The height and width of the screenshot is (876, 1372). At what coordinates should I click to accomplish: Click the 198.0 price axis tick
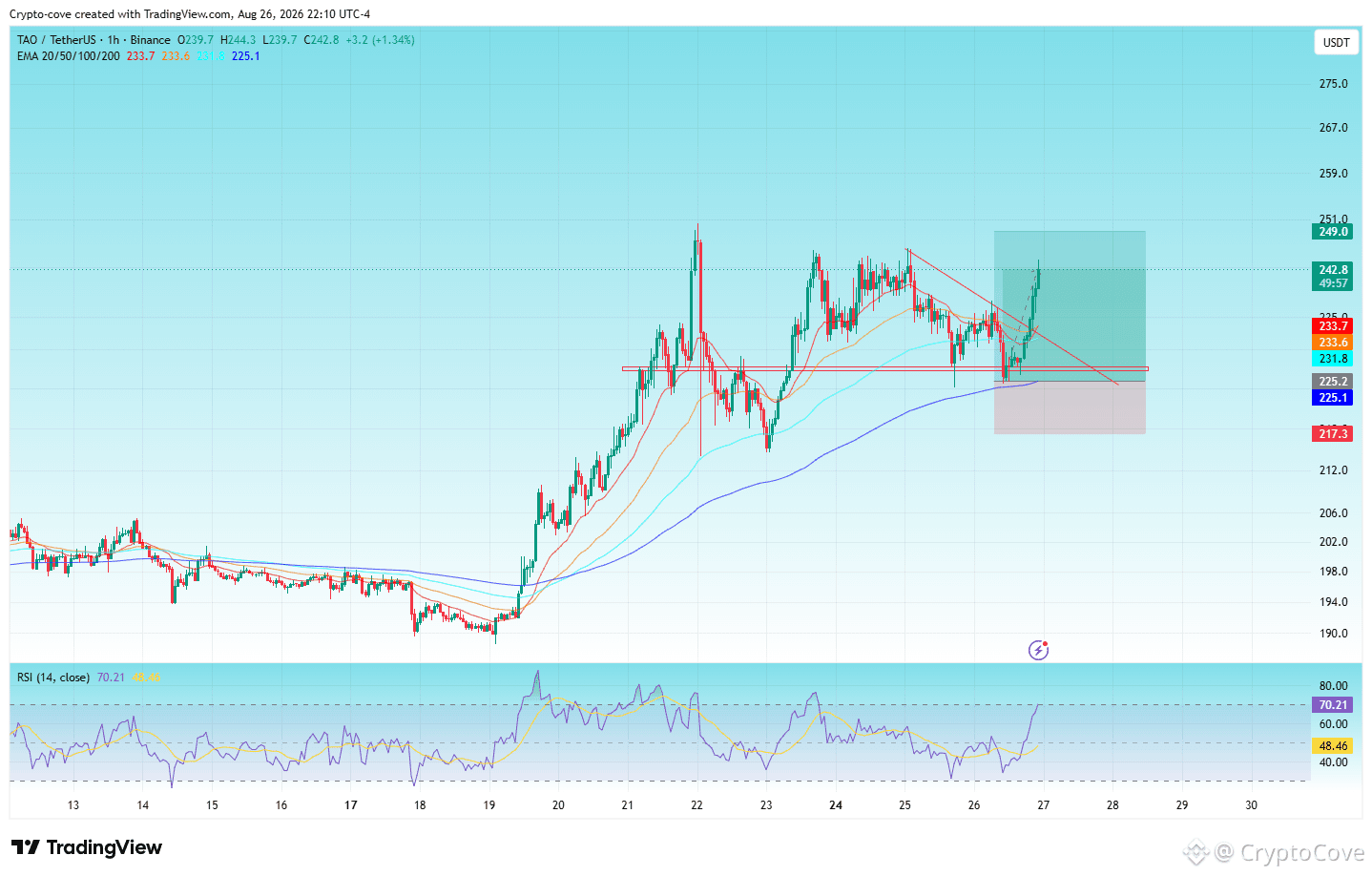click(x=1333, y=572)
